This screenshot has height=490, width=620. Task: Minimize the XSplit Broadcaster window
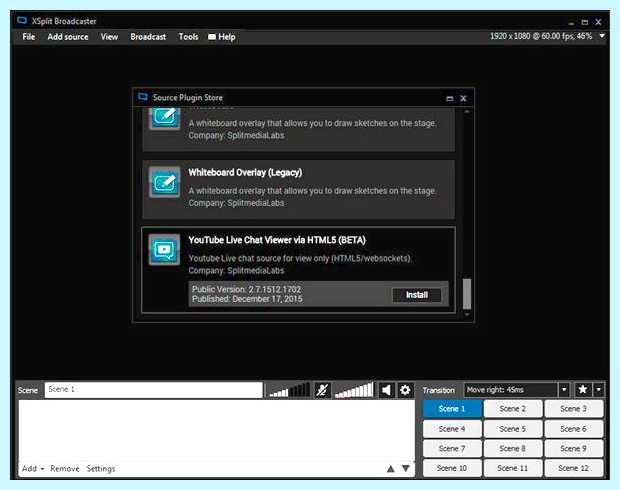coord(571,23)
